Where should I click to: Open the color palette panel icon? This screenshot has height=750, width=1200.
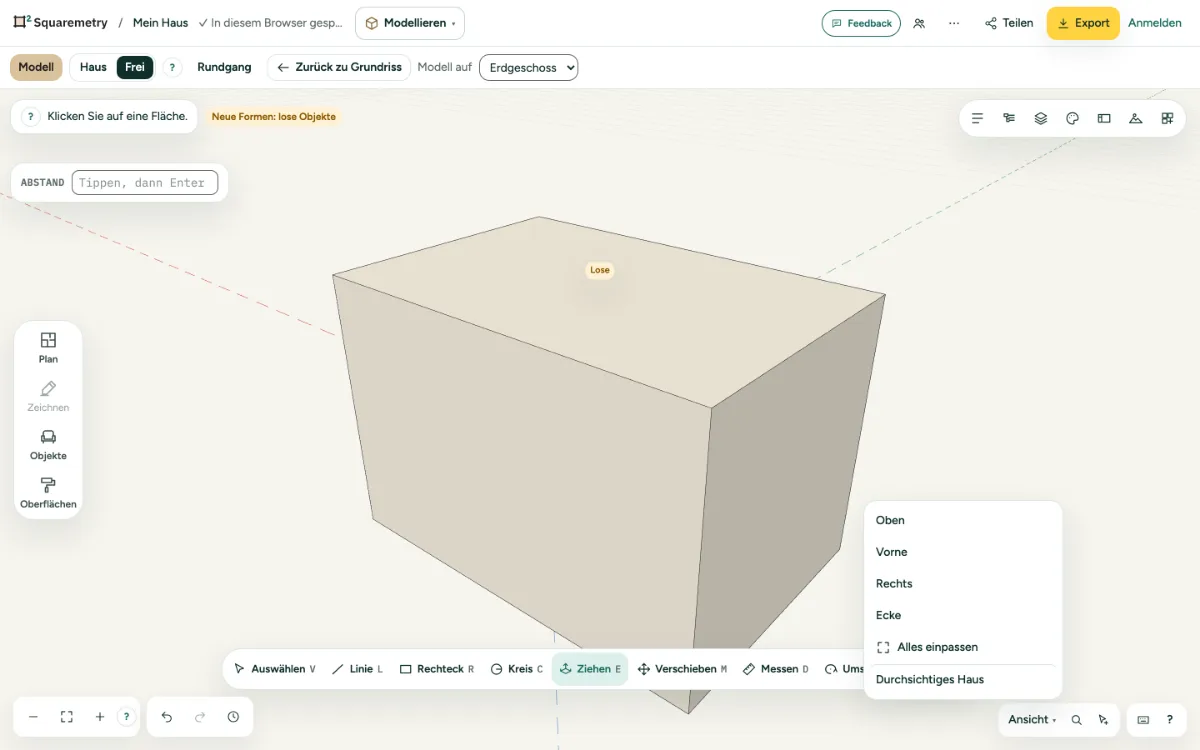click(x=1072, y=118)
